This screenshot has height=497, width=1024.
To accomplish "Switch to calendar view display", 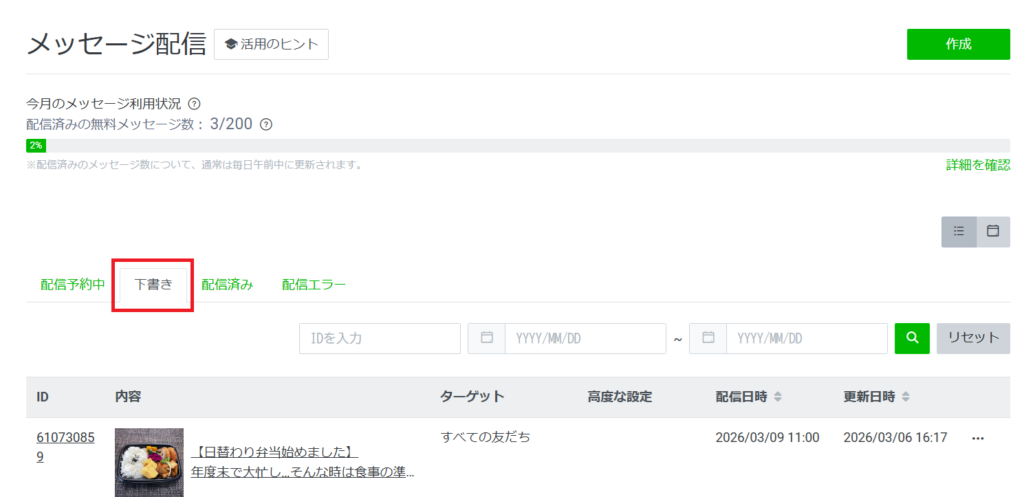I will [x=993, y=231].
